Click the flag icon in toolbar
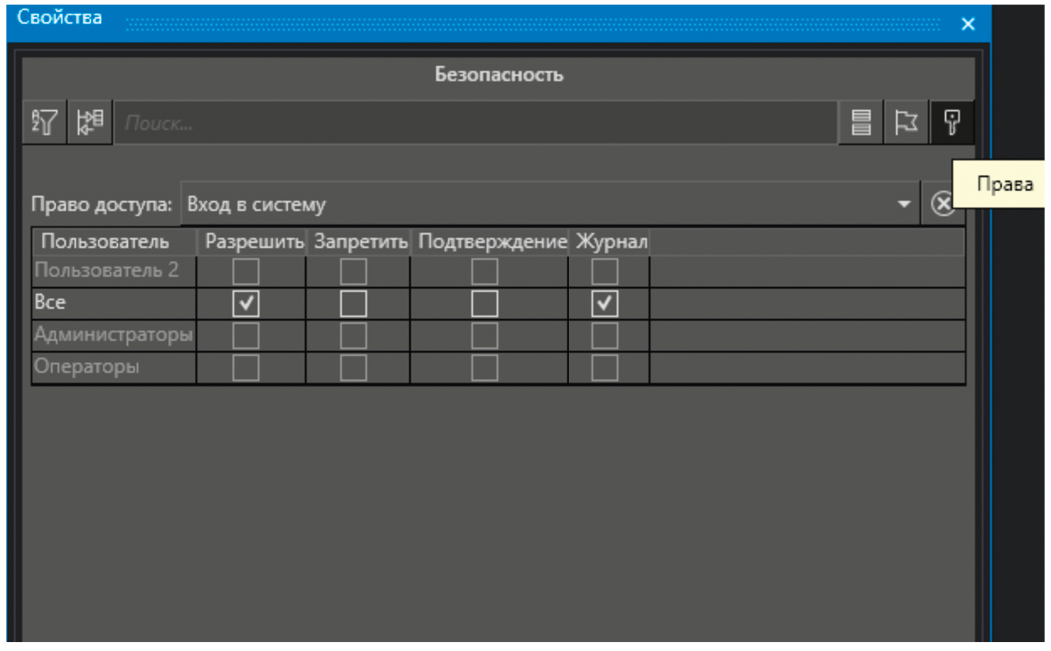This screenshot has height=651, width=1051. point(906,123)
